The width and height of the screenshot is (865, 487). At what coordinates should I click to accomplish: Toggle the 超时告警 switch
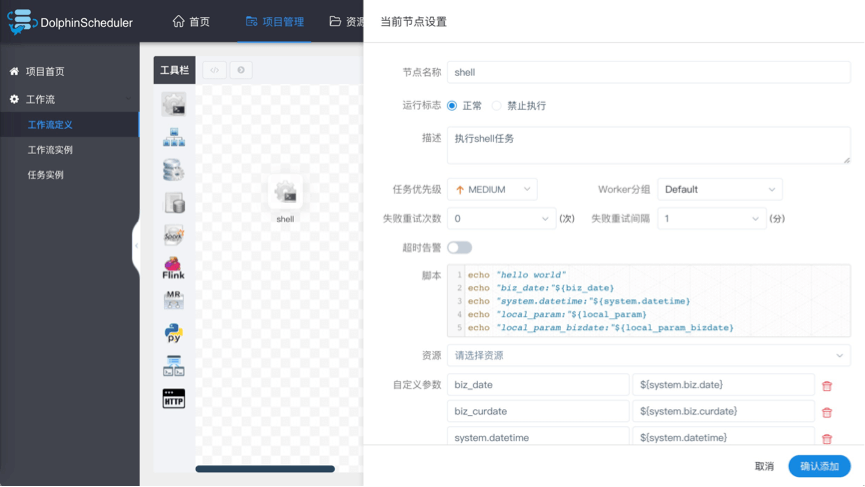(x=460, y=248)
